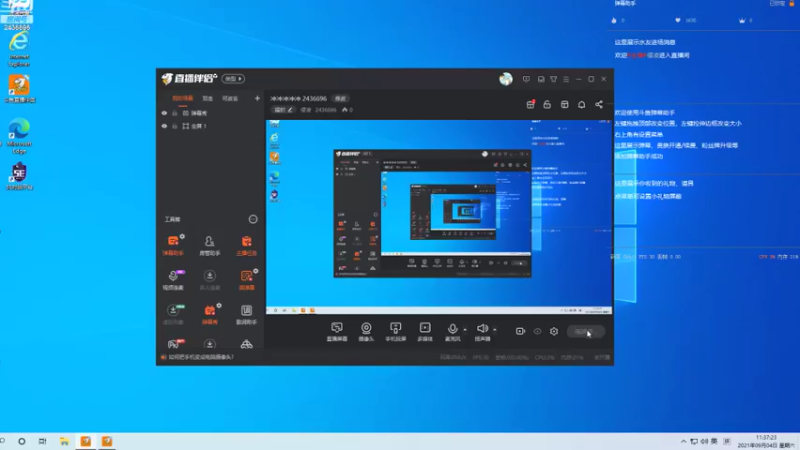Add screen capture source
This screenshot has height=450, width=800.
click(x=337, y=332)
